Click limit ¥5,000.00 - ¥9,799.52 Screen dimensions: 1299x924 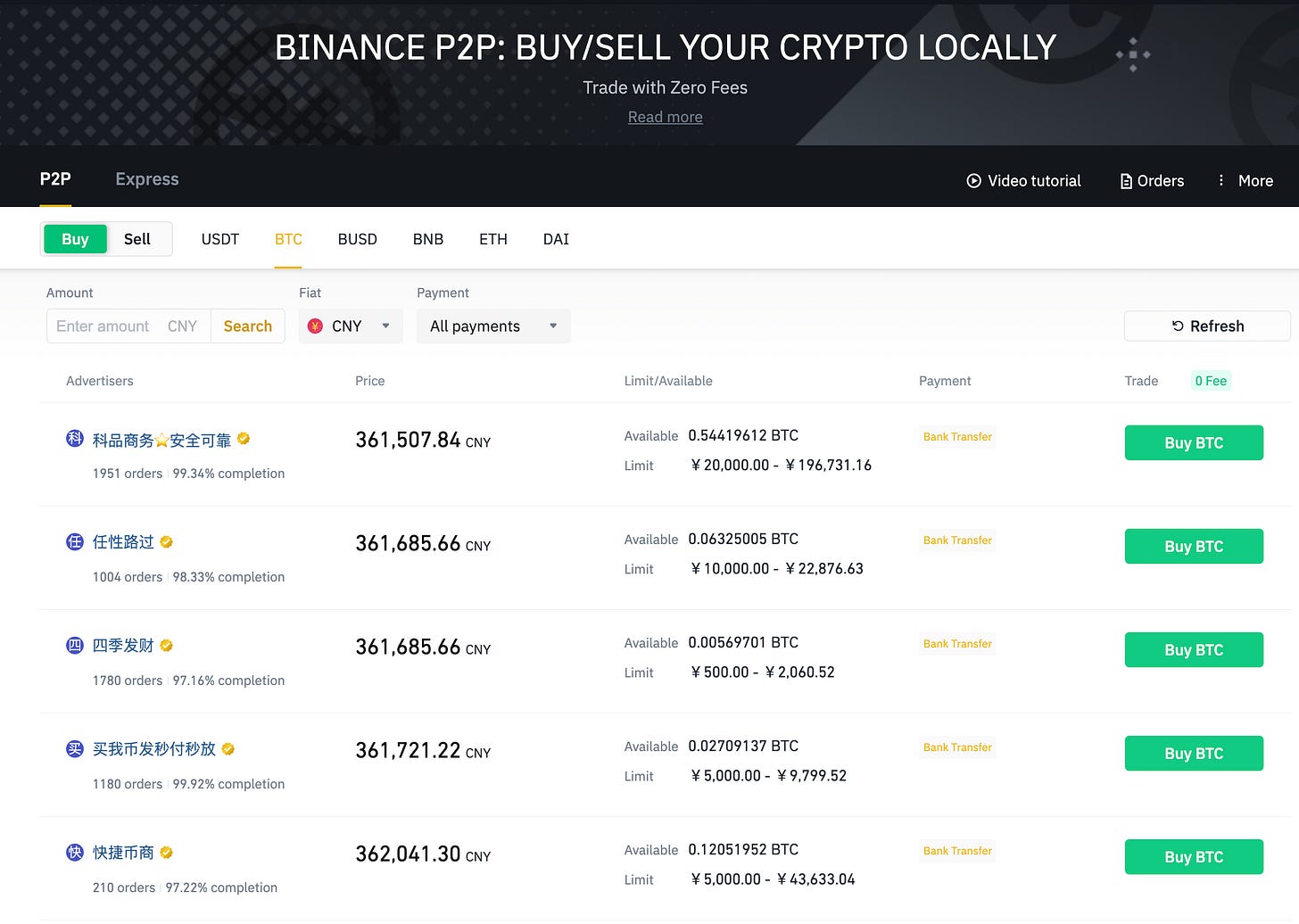pyautogui.click(x=769, y=776)
